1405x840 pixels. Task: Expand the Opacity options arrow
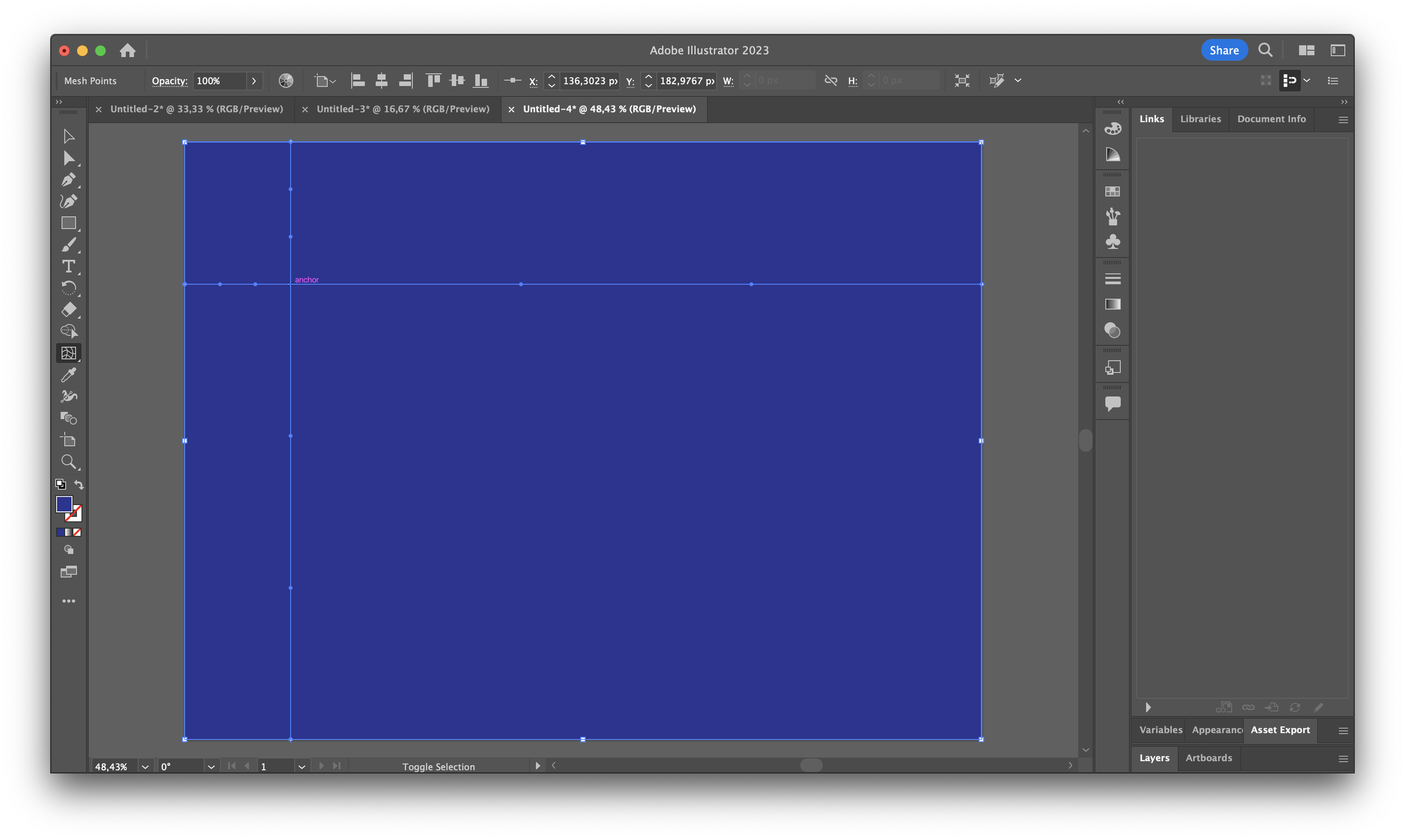253,80
